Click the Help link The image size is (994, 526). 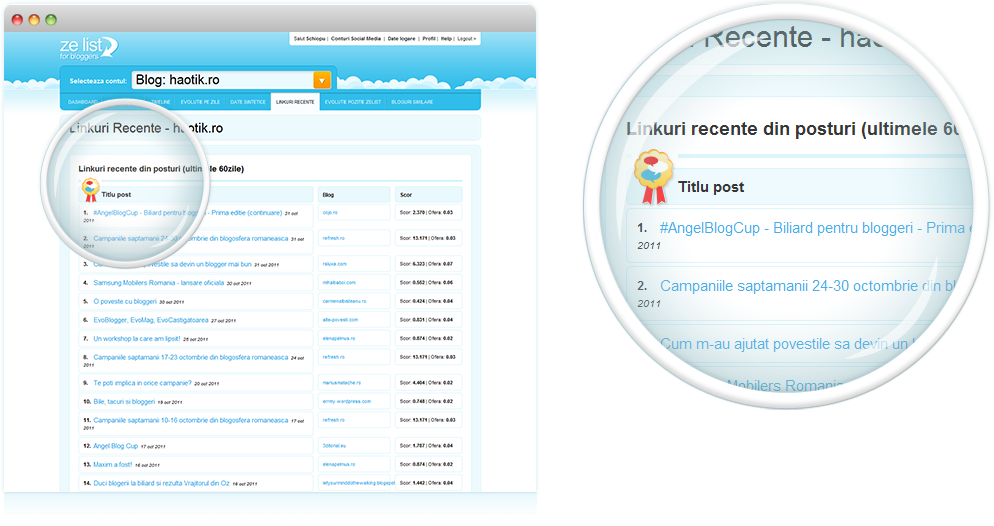[446, 38]
